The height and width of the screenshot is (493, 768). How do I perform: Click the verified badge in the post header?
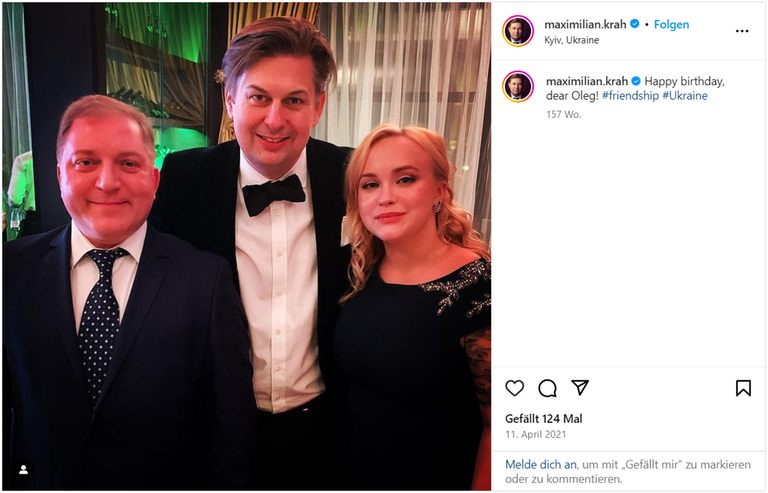[635, 24]
